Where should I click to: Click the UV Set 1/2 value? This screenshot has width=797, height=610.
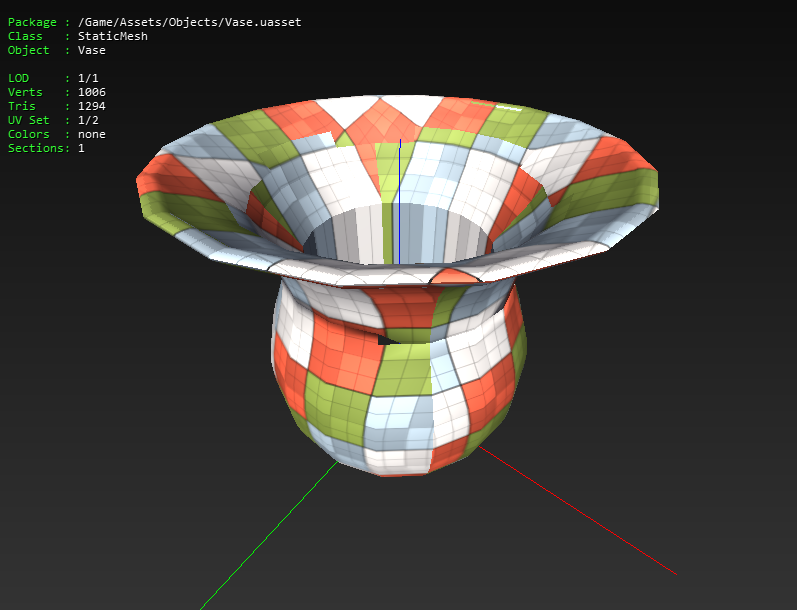point(88,120)
